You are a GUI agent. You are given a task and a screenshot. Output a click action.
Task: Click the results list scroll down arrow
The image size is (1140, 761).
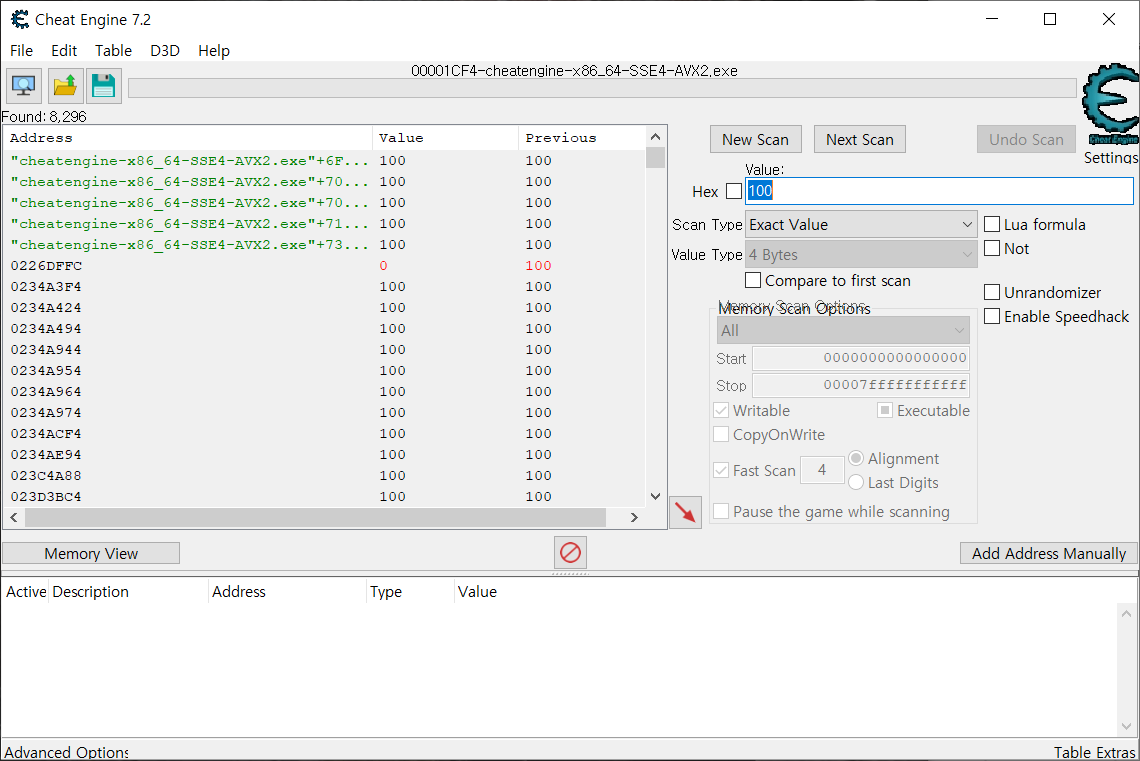click(x=655, y=496)
